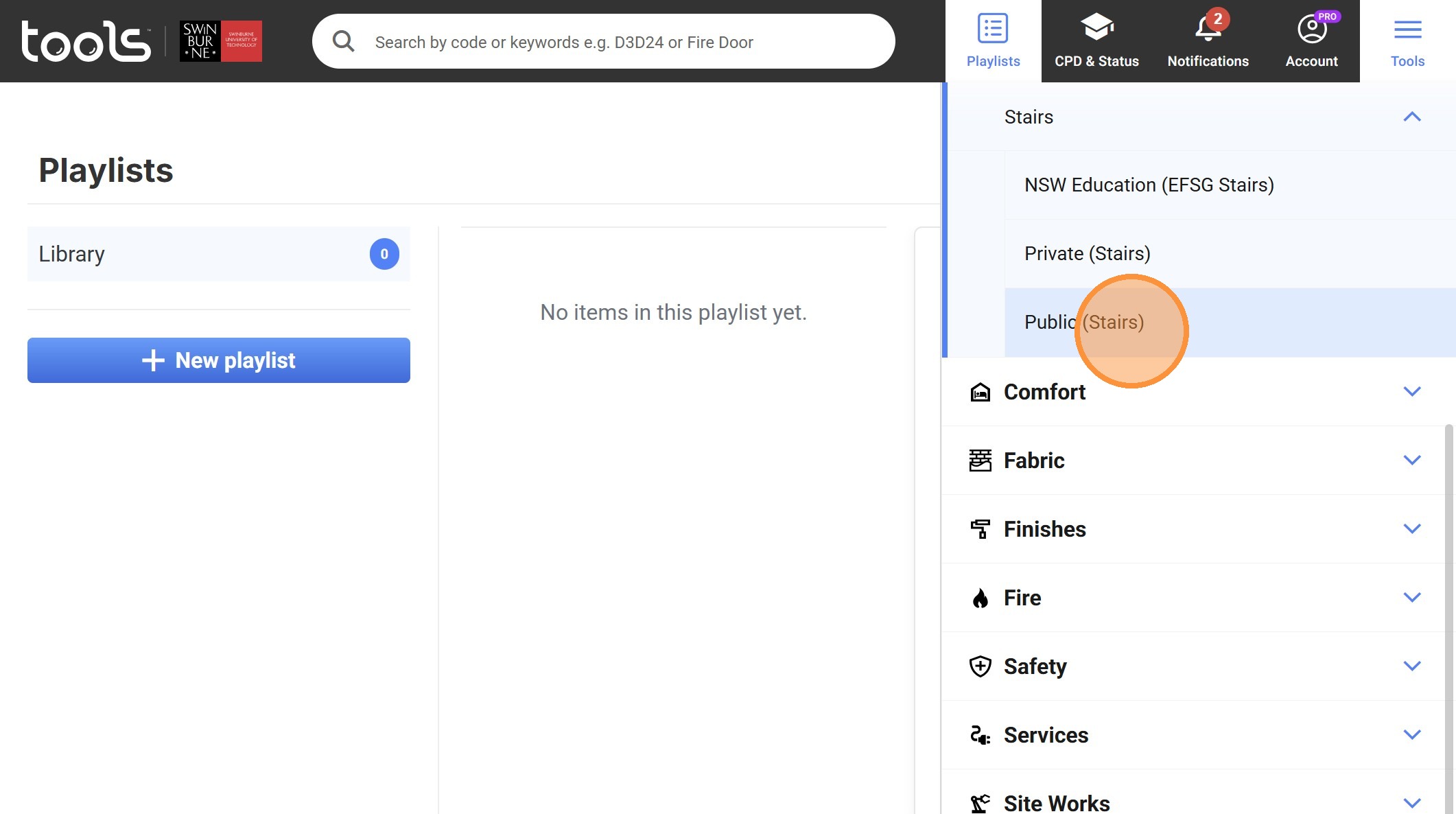1456x814 pixels.
Task: Expand the Services category chevron
Action: tap(1411, 734)
